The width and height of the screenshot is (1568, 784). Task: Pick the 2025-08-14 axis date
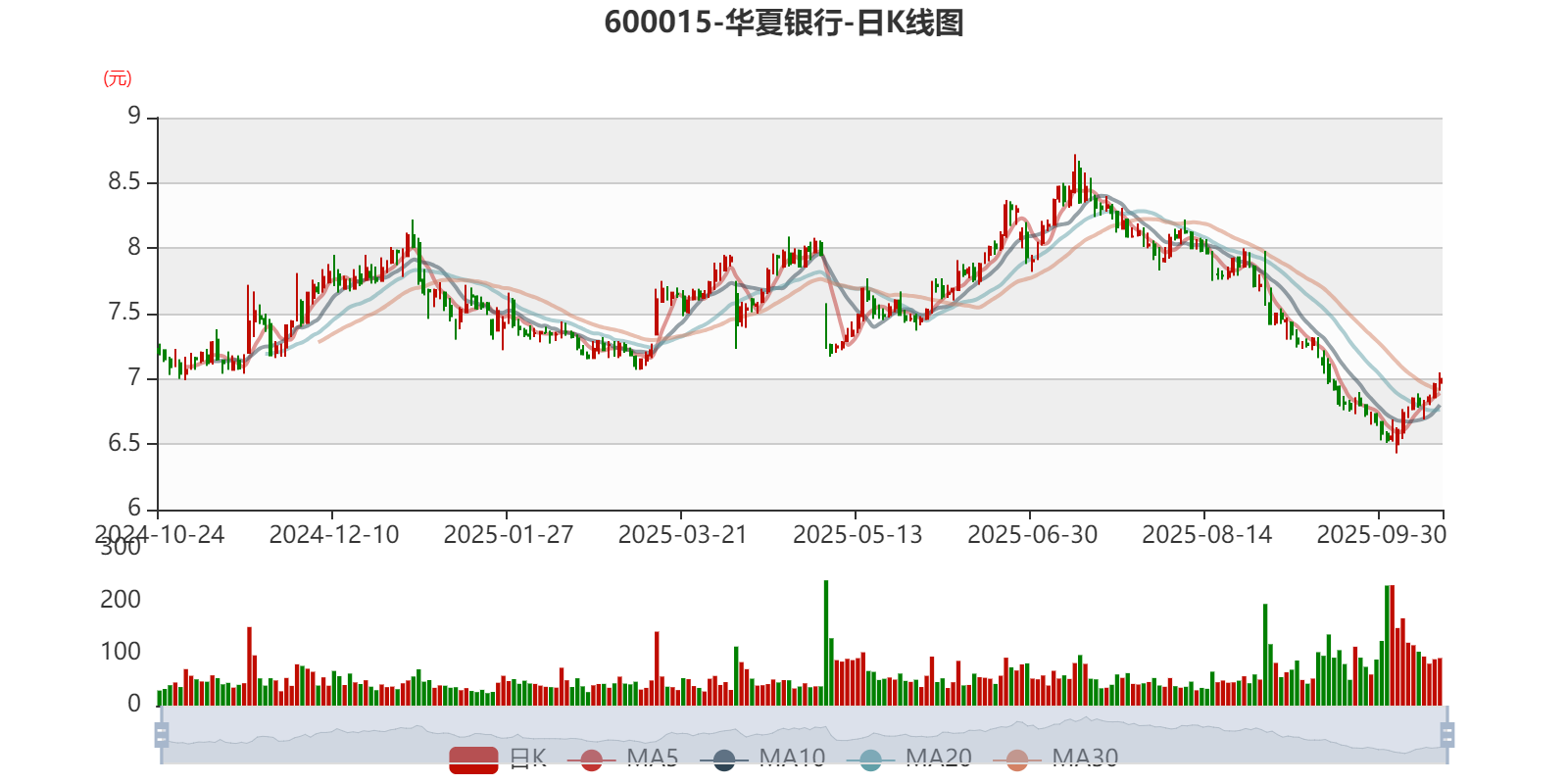pos(1206,535)
